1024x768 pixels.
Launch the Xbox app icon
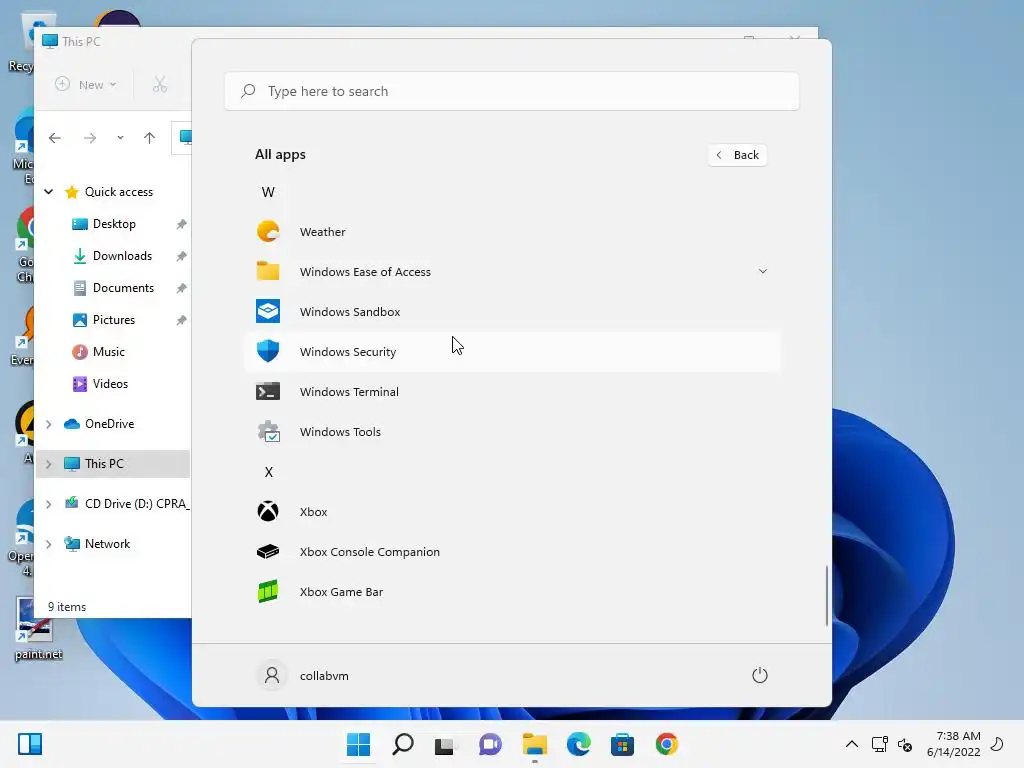pos(268,511)
